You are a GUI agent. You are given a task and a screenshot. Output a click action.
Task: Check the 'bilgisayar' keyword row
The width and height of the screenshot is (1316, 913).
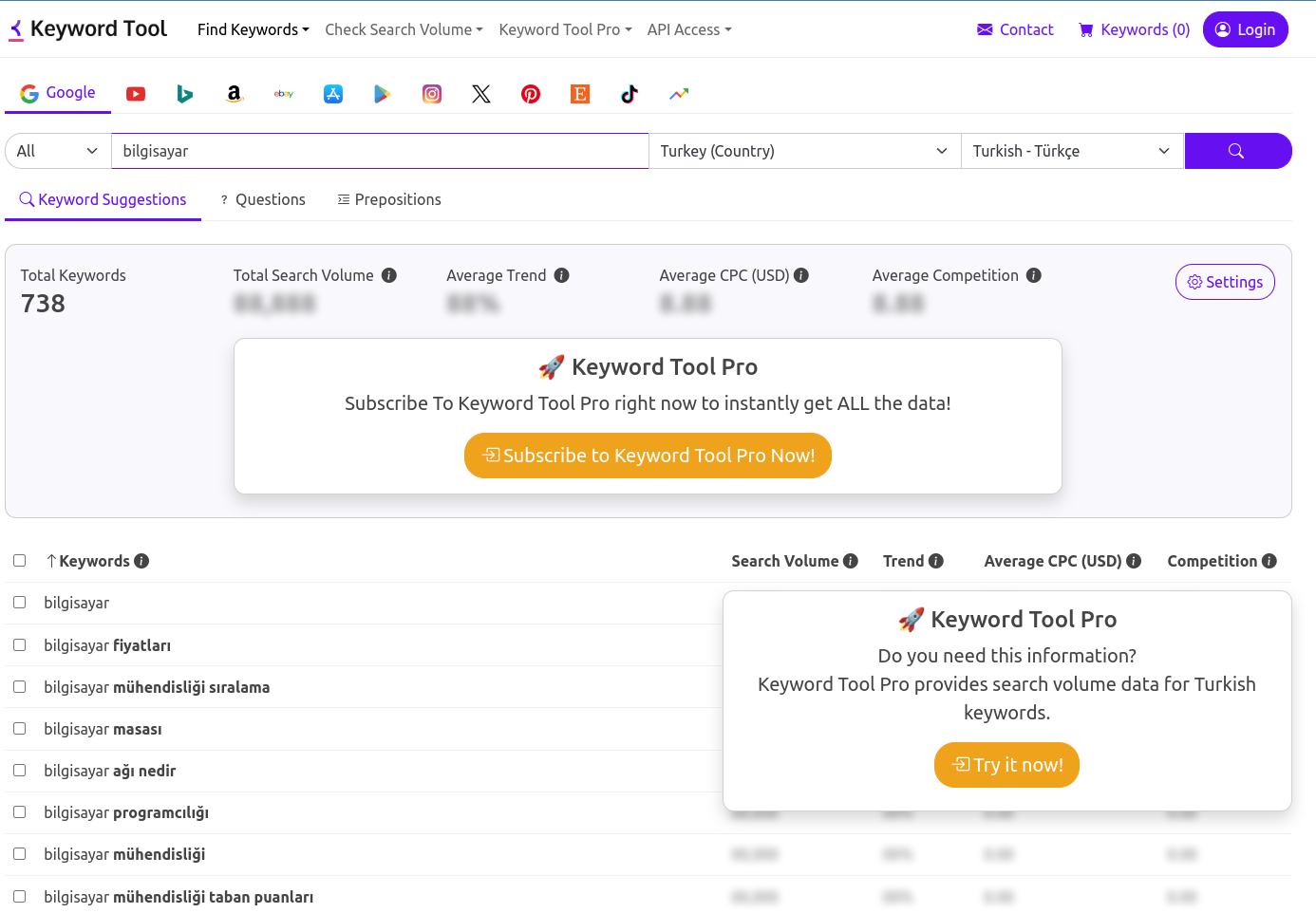[19, 603]
